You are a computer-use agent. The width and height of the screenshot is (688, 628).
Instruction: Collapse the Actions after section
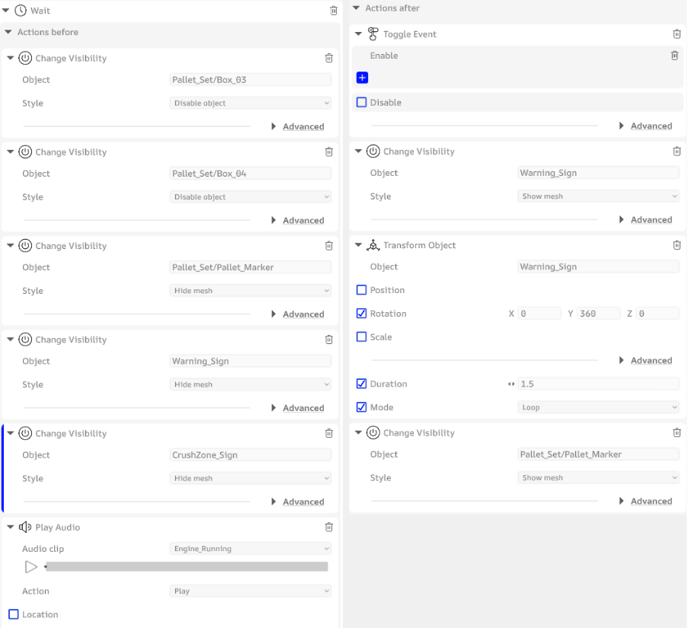click(x=357, y=8)
